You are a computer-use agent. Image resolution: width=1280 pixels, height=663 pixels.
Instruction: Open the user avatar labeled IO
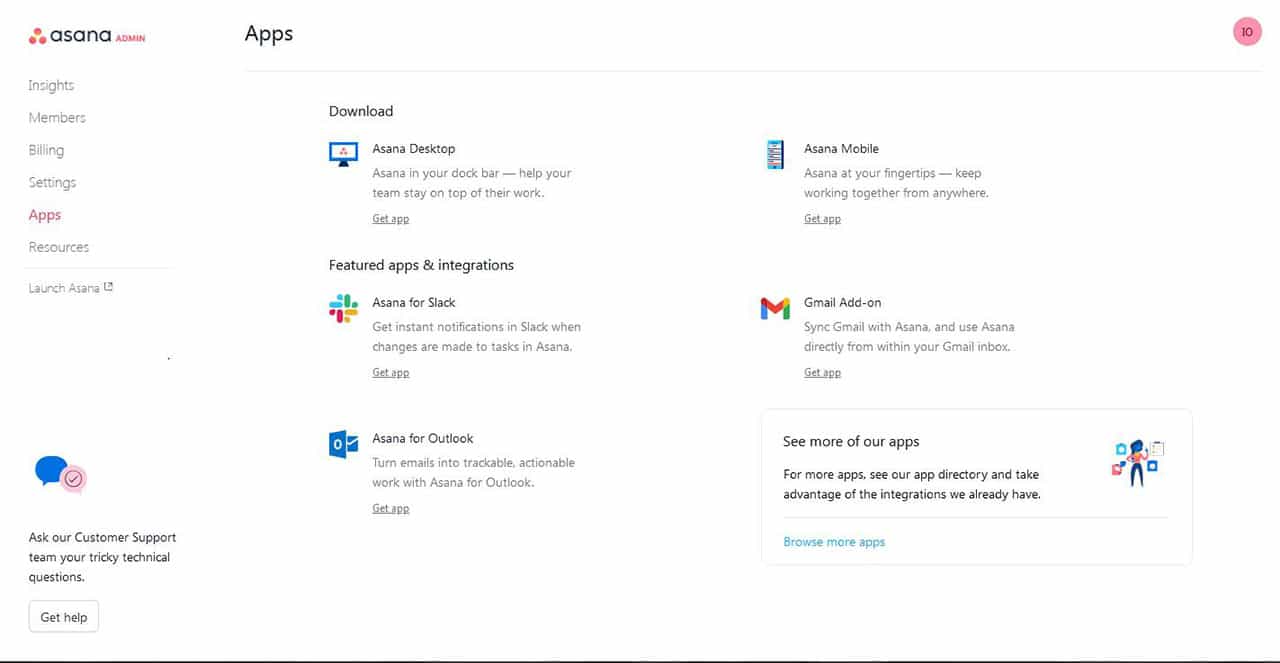(x=1247, y=32)
